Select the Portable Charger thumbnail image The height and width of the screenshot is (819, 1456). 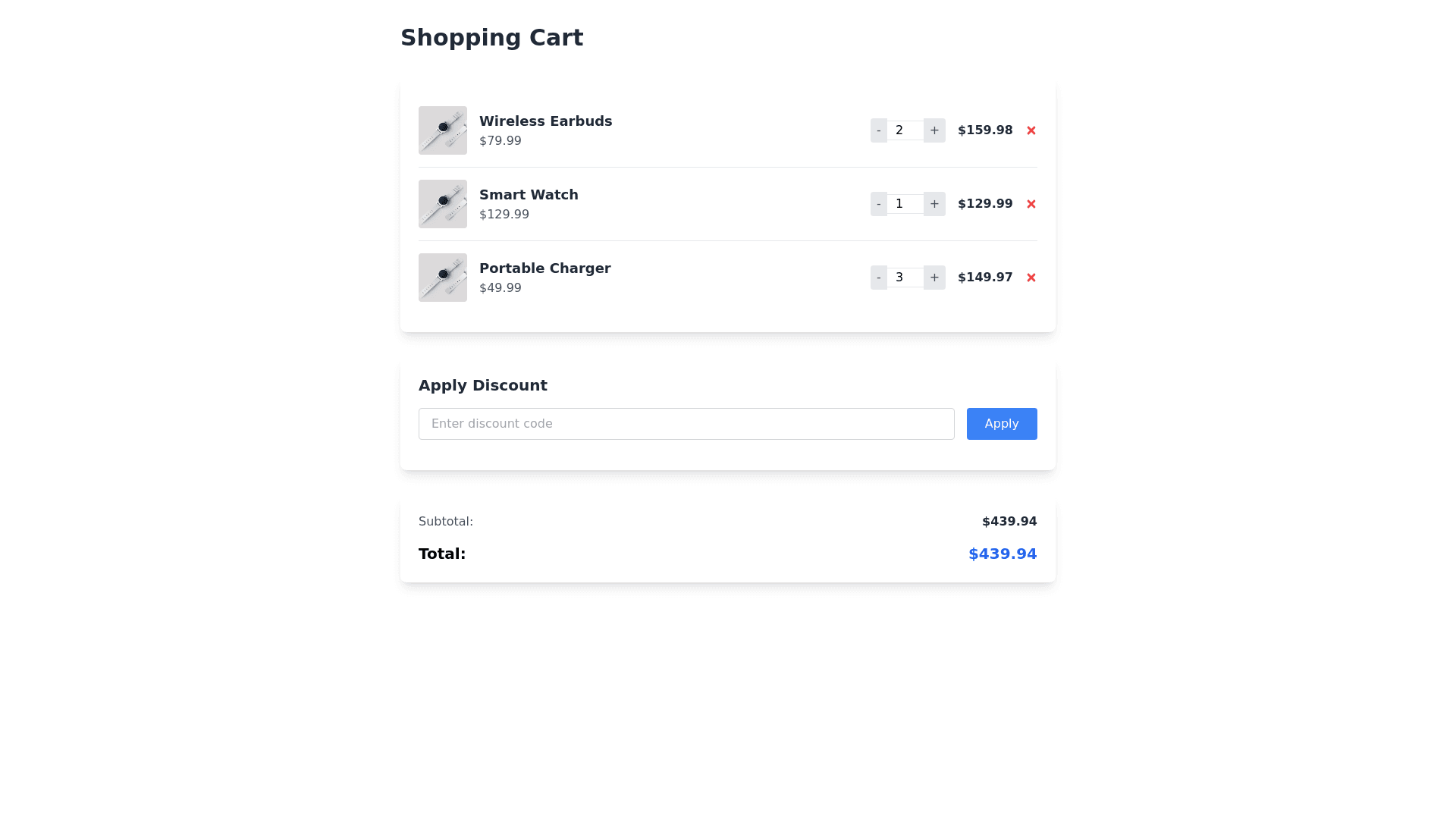tap(443, 278)
